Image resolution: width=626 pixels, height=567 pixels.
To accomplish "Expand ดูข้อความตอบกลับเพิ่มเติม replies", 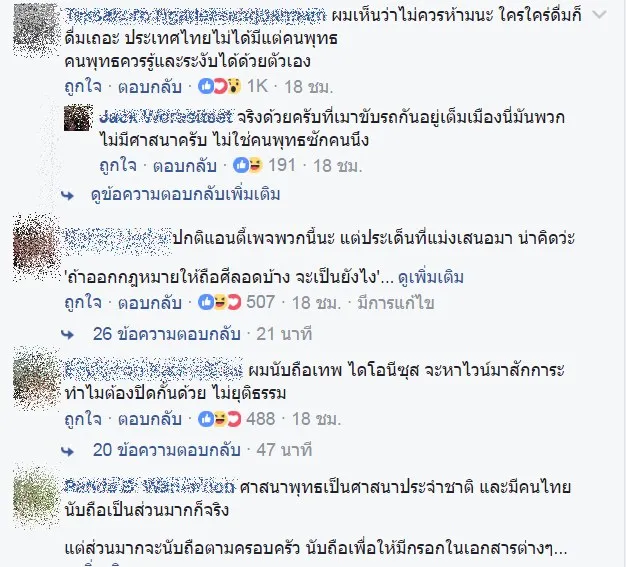I will click(186, 194).
